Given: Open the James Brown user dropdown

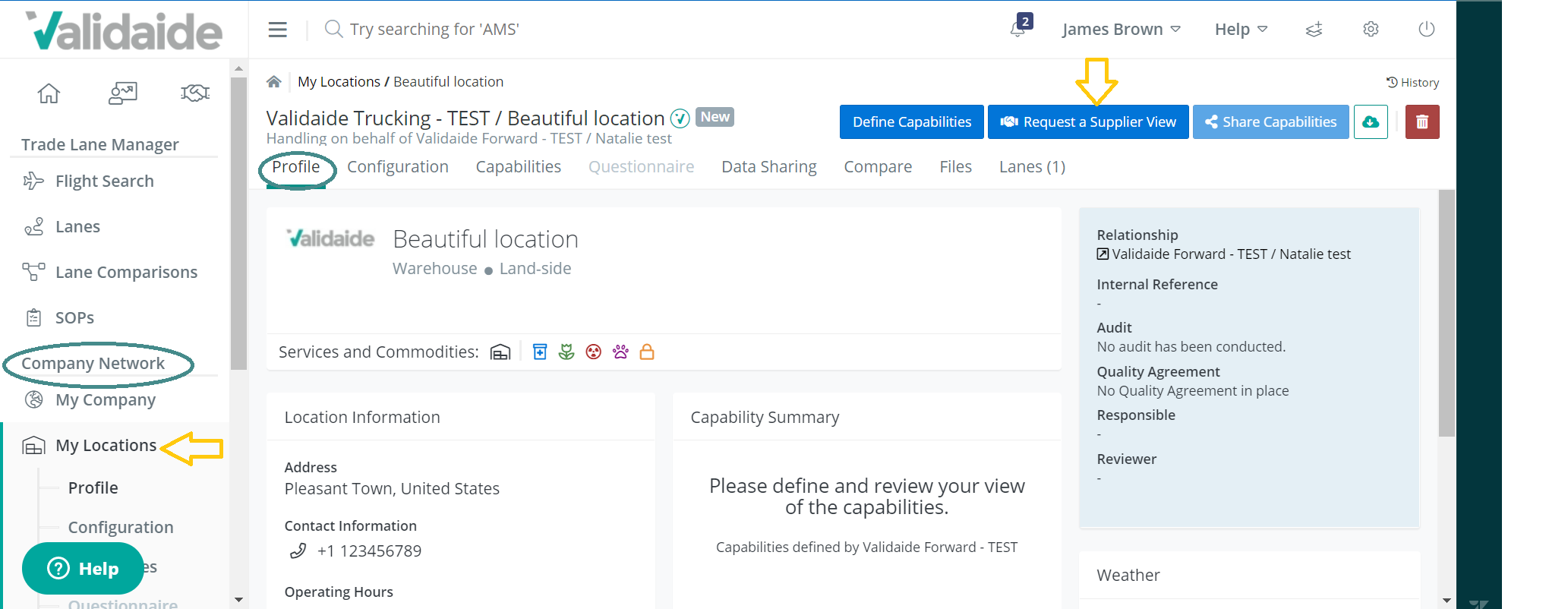Looking at the screenshot, I should [x=1121, y=30].
